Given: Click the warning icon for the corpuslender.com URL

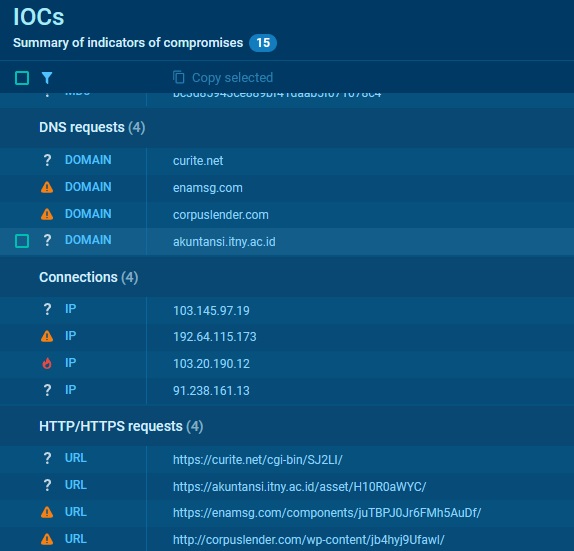Looking at the screenshot, I should pos(47,539).
